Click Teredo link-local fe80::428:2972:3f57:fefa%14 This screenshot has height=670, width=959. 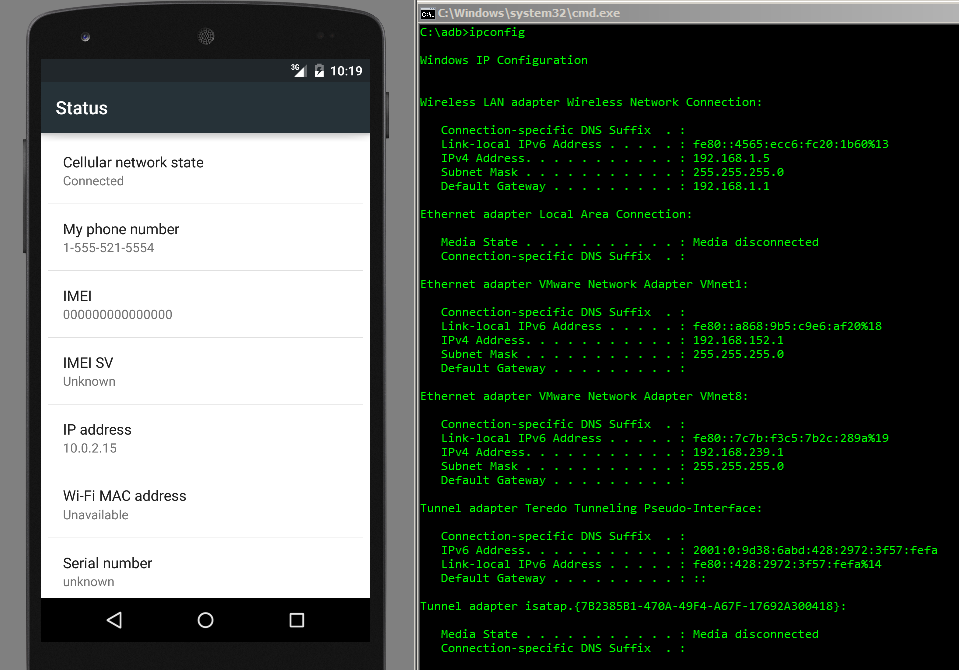(x=787, y=564)
